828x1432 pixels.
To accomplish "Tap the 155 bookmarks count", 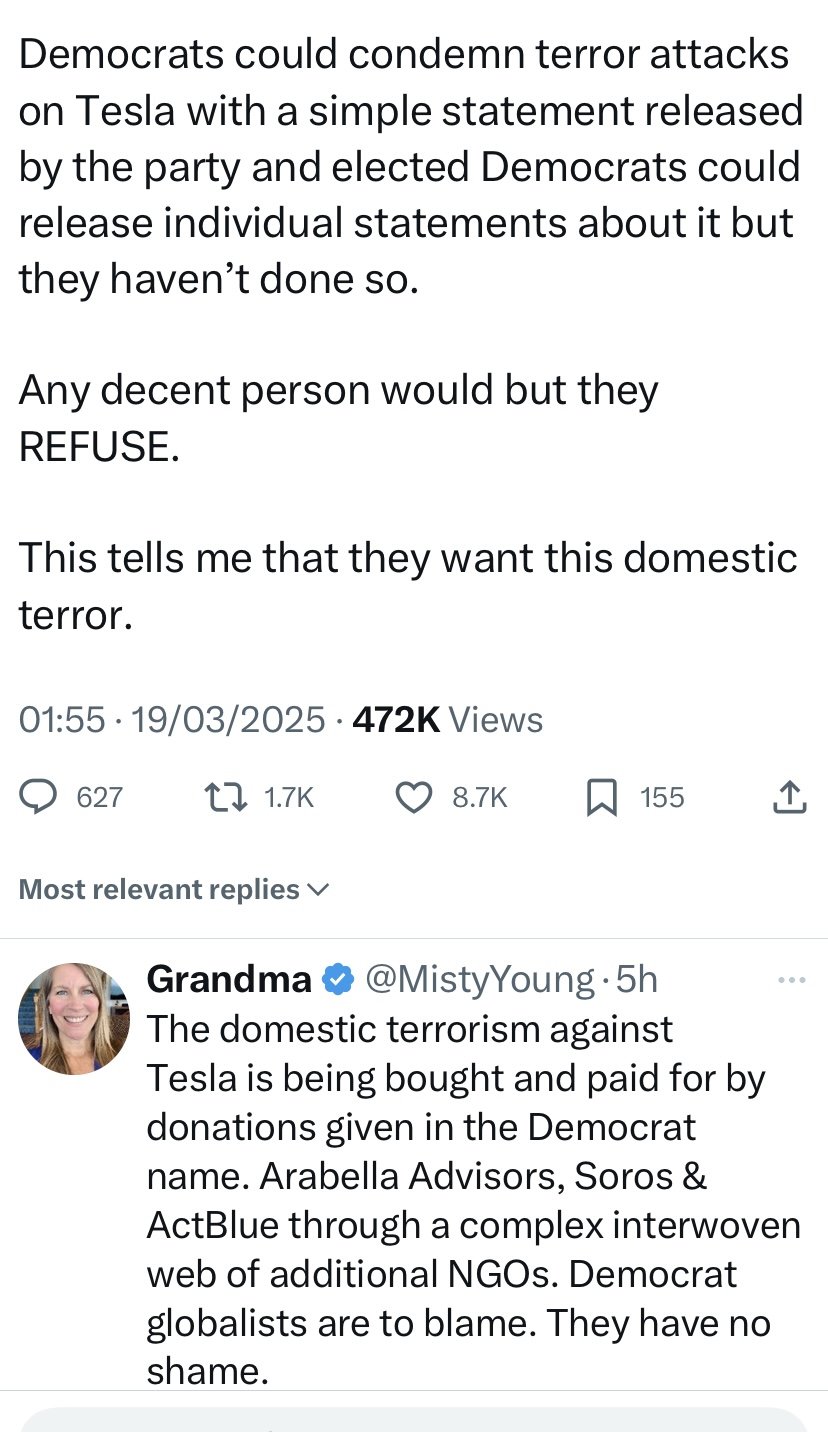I will (x=662, y=797).
